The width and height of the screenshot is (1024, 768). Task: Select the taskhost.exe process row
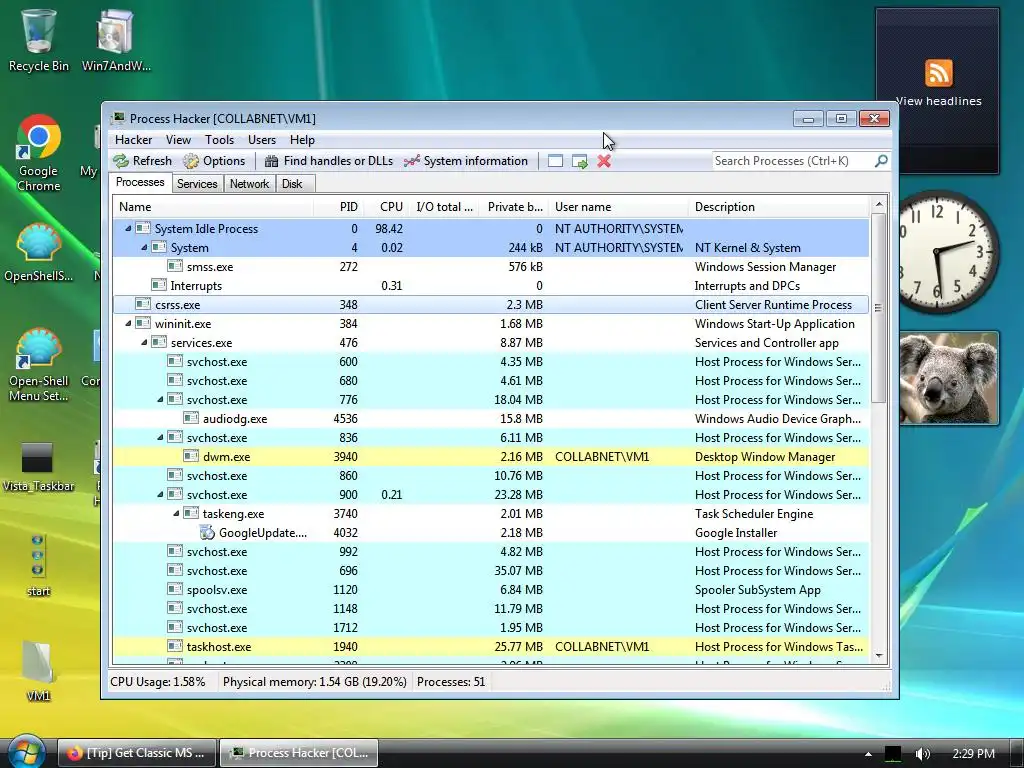(490, 647)
